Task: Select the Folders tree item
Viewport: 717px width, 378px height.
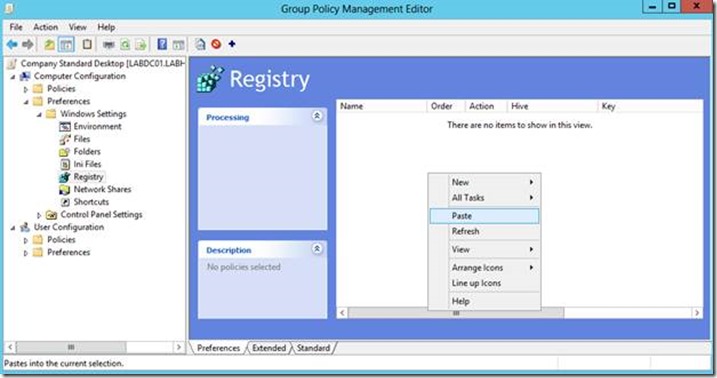Action: tap(87, 152)
